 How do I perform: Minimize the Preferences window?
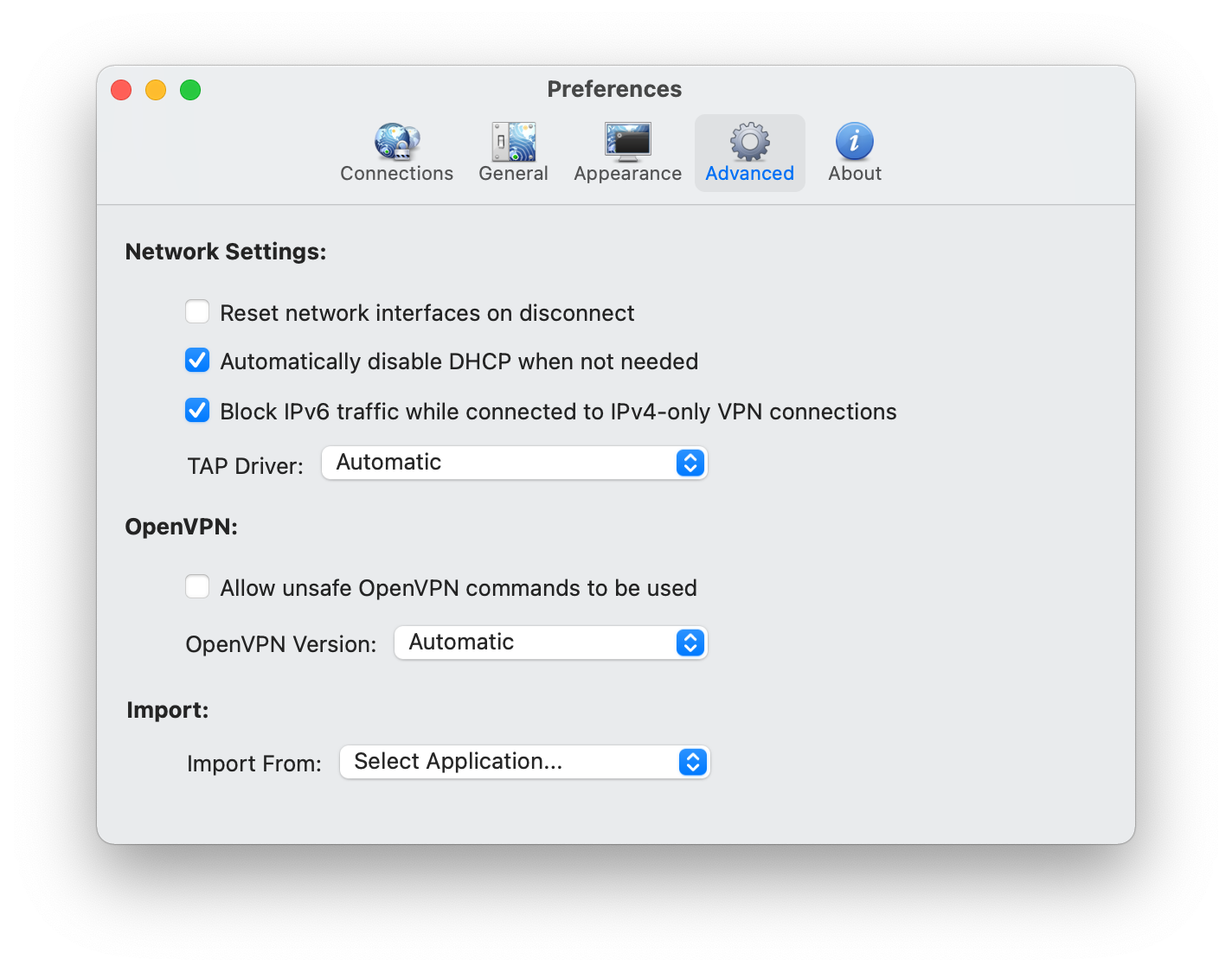coord(156,90)
